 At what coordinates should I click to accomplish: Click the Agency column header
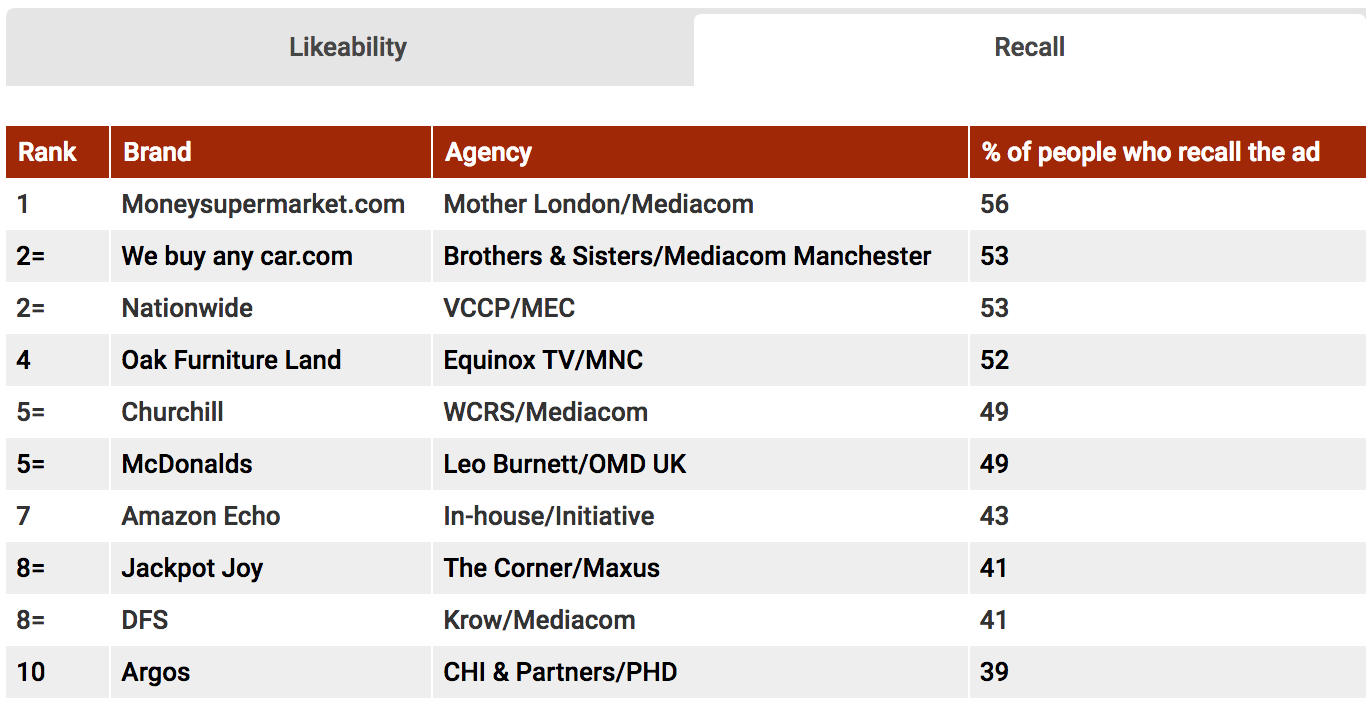coord(700,152)
